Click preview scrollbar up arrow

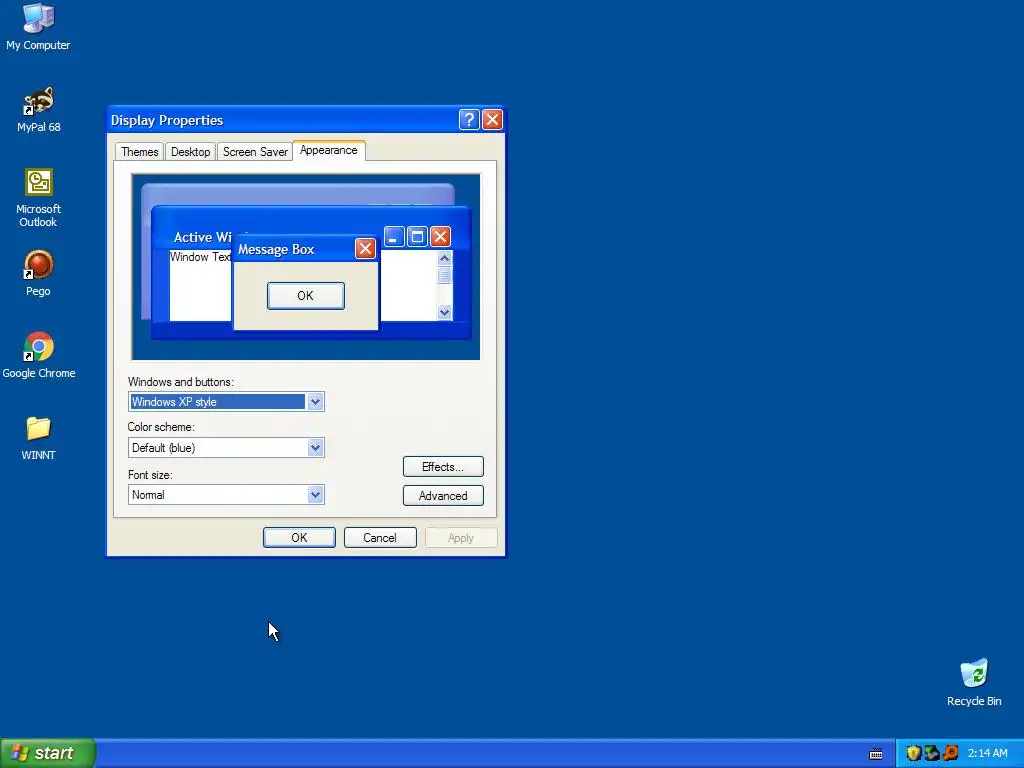click(x=444, y=259)
